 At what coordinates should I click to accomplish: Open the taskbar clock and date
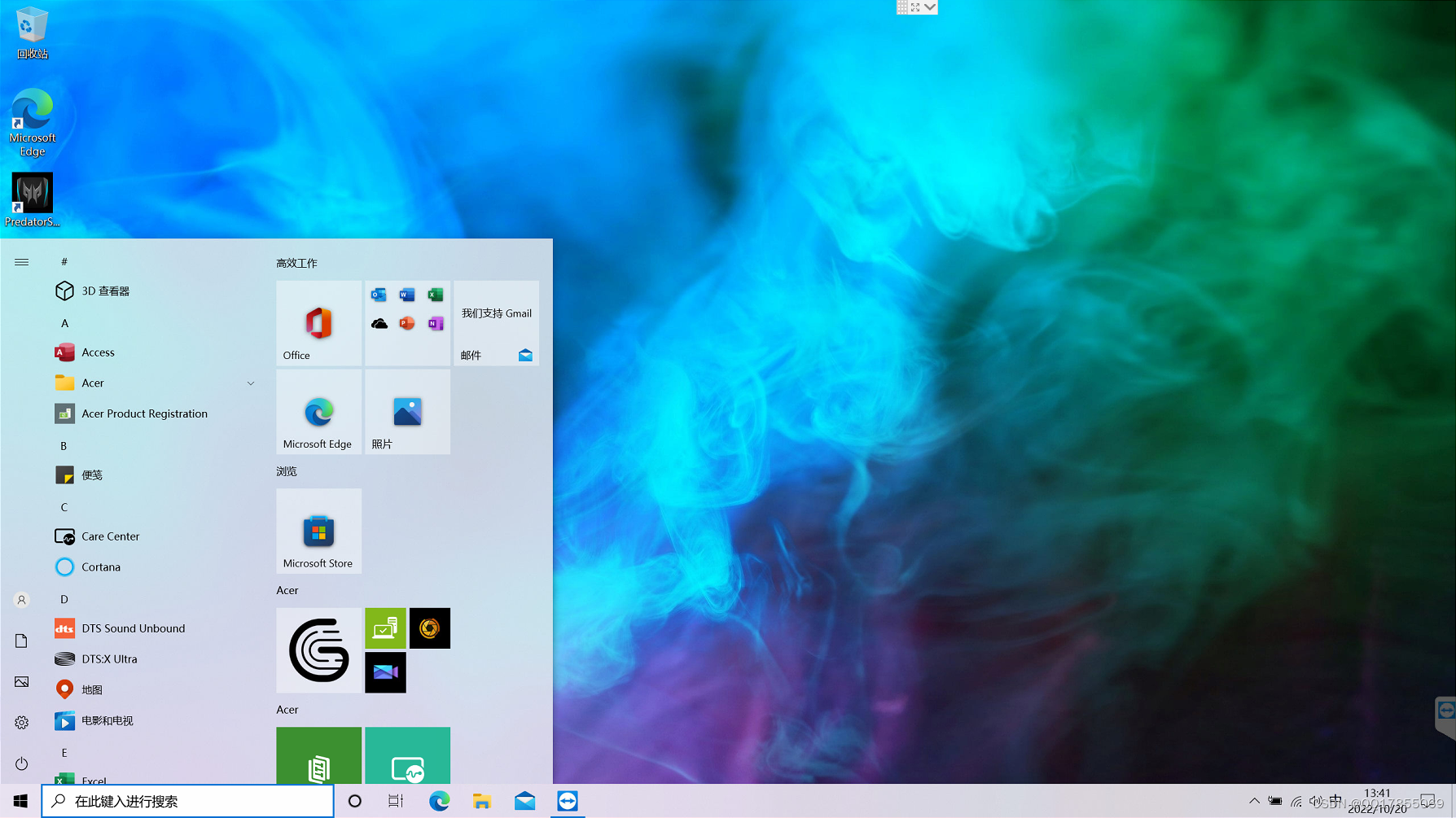1378,801
